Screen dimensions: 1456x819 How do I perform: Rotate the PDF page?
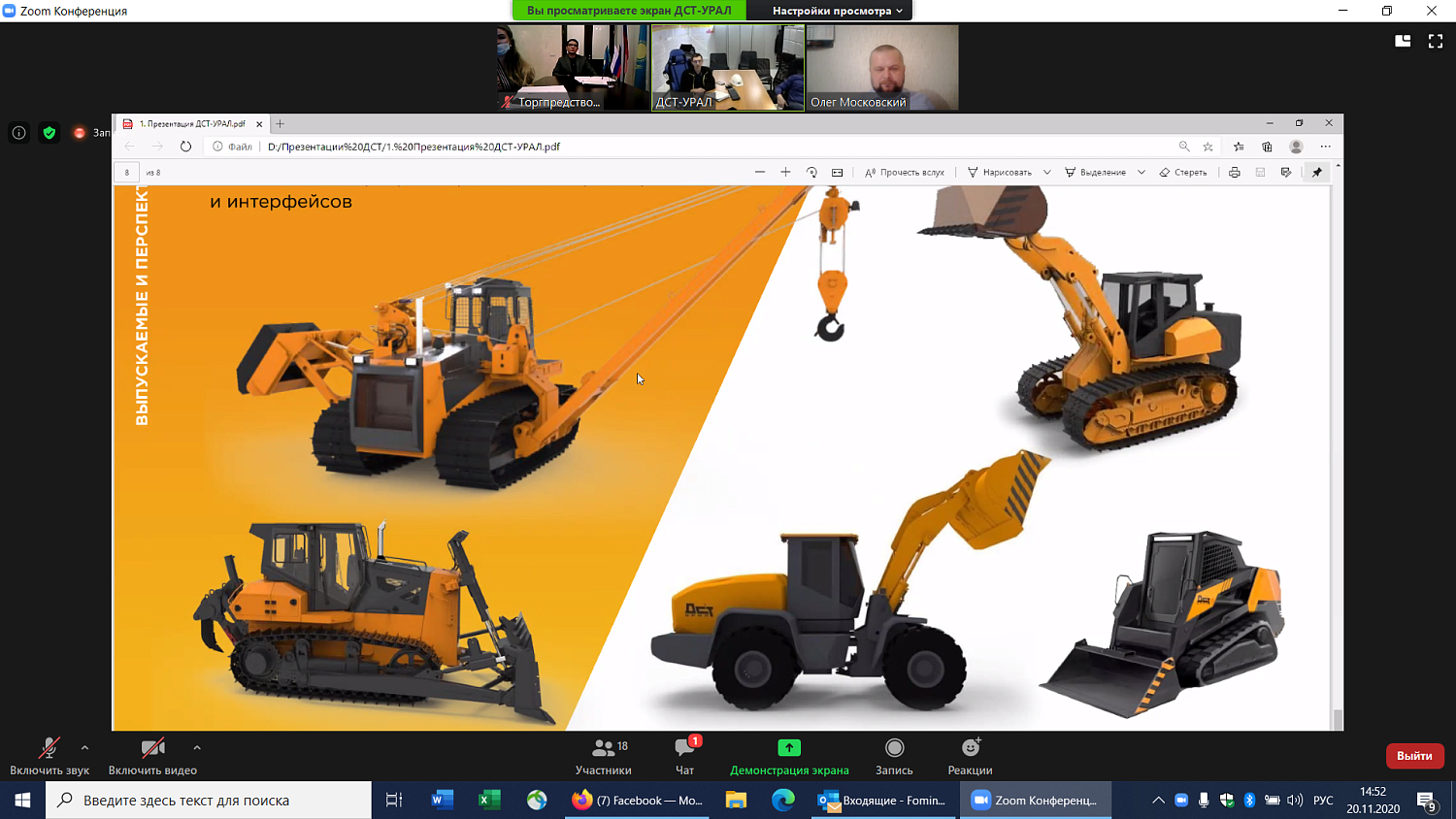click(811, 172)
